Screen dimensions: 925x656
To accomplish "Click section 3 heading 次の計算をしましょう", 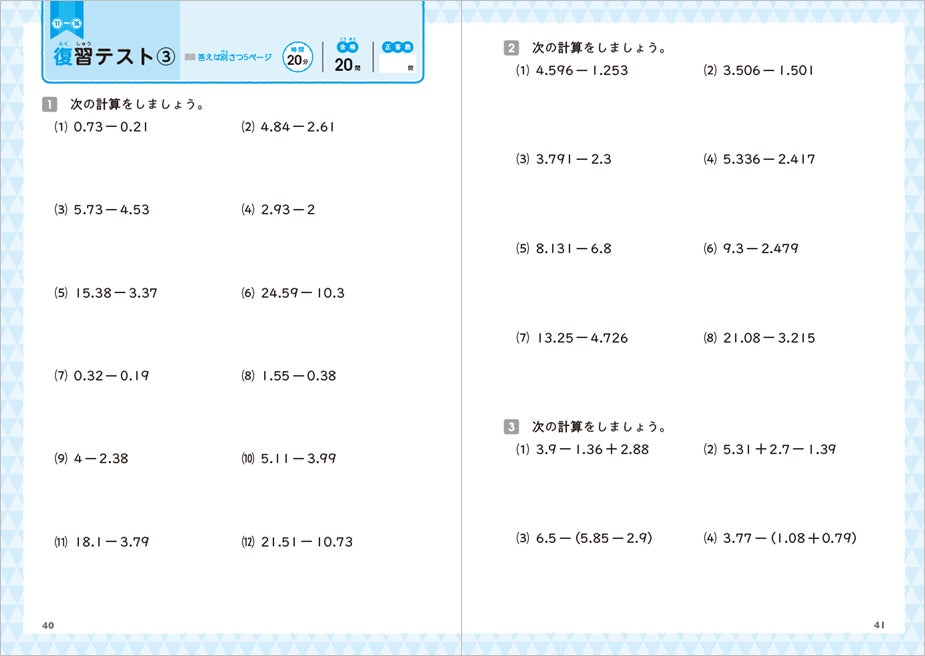I will (599, 427).
